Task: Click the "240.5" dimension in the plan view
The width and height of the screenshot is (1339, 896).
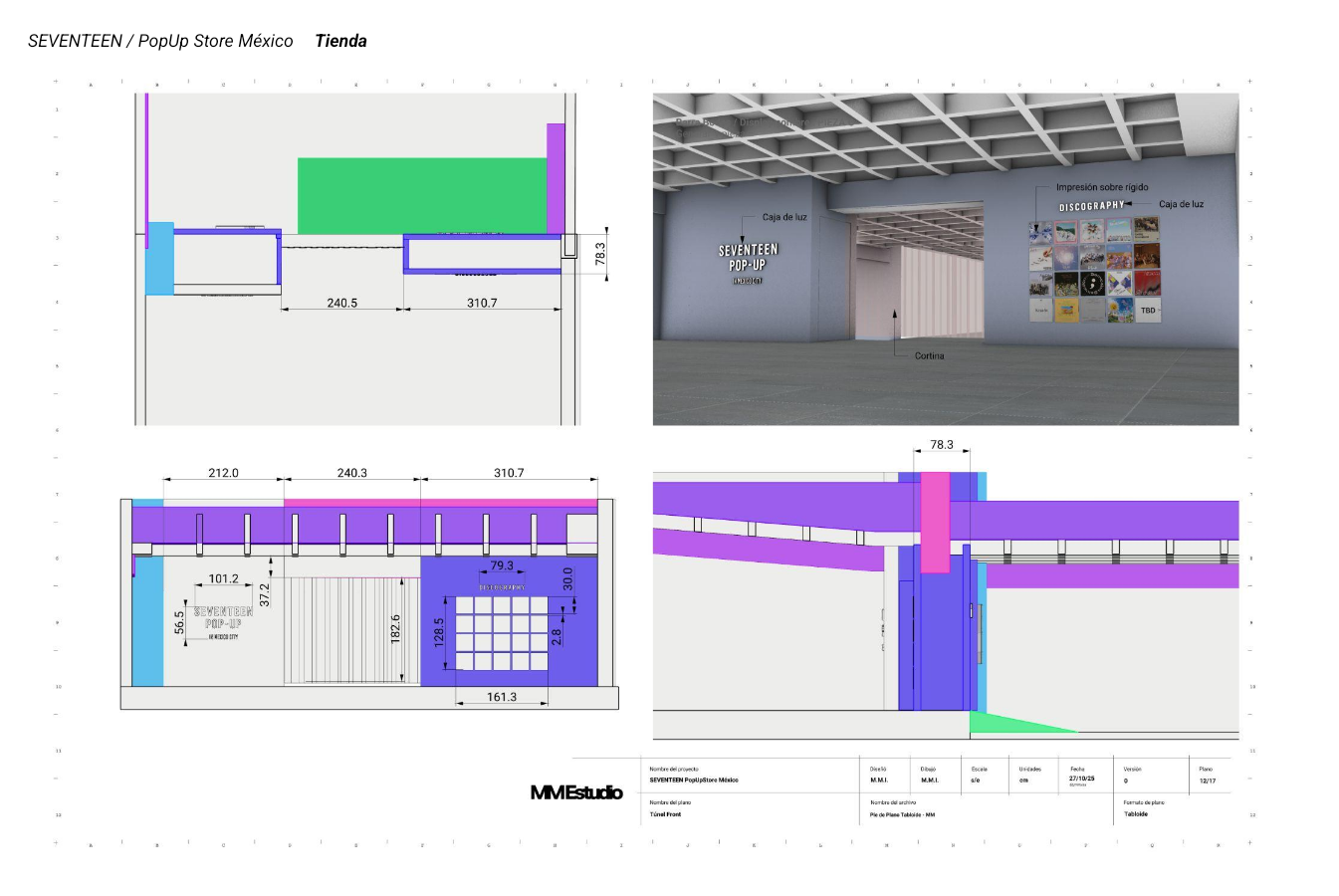Action: coord(341,303)
